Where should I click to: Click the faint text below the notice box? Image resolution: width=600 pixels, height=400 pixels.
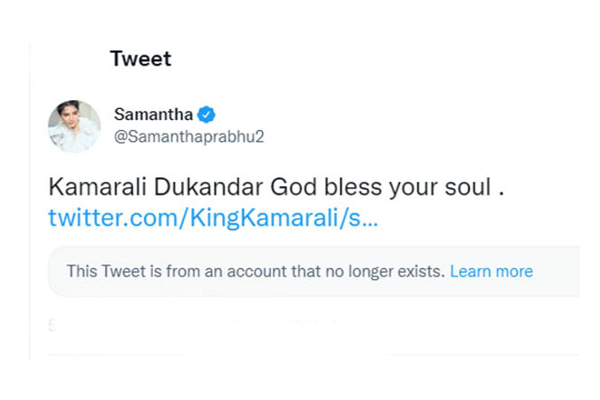point(200,324)
